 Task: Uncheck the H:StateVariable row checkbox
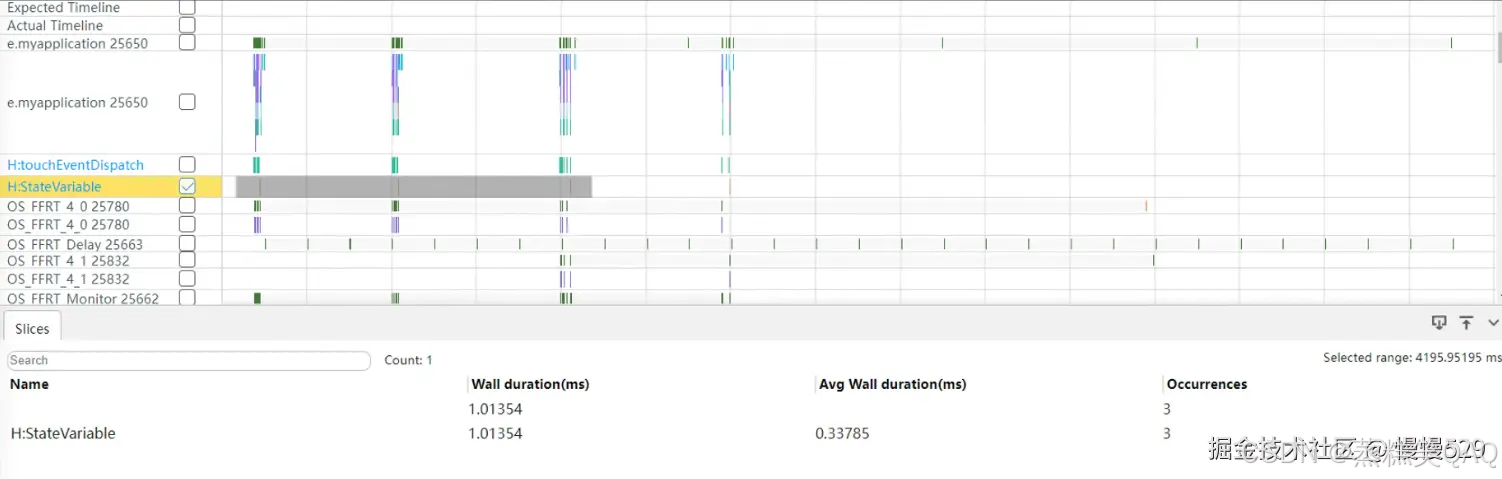tap(187, 186)
